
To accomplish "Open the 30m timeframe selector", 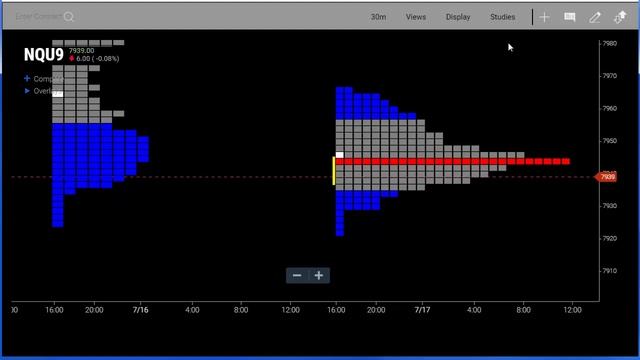I will [378, 17].
